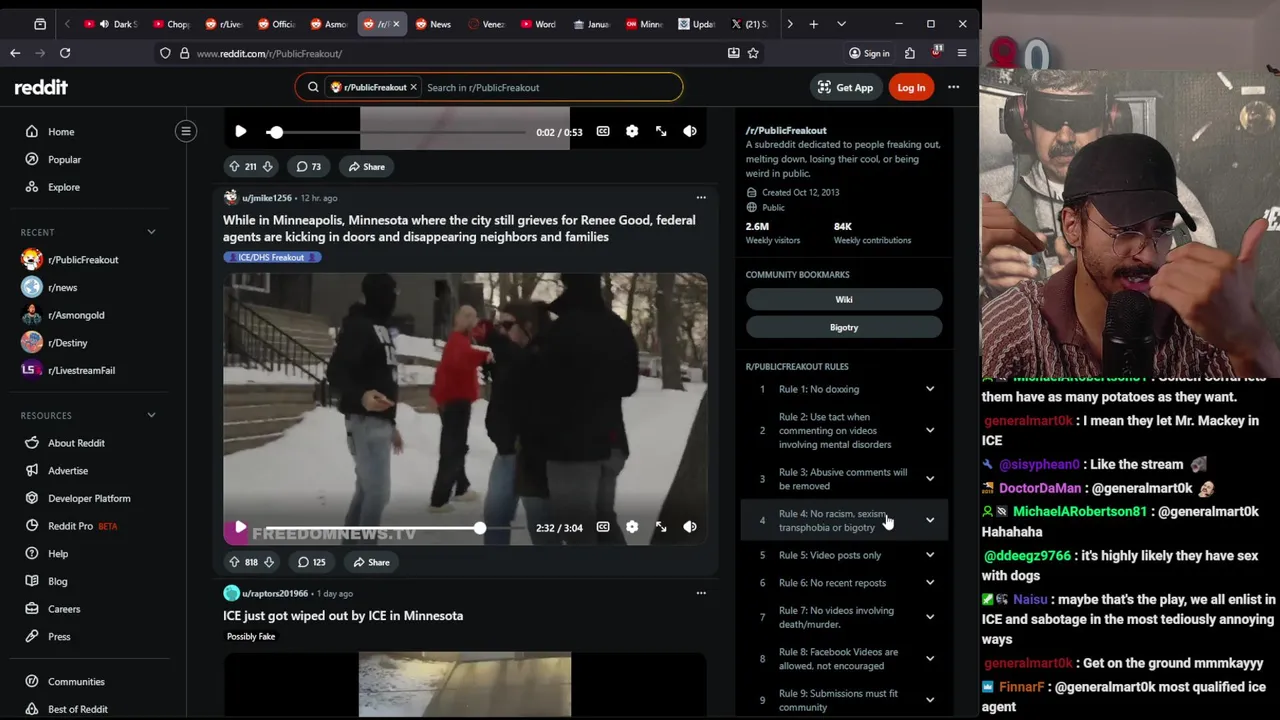Downvote the post with 211 votes
This screenshot has height=720, width=1280.
[267, 167]
